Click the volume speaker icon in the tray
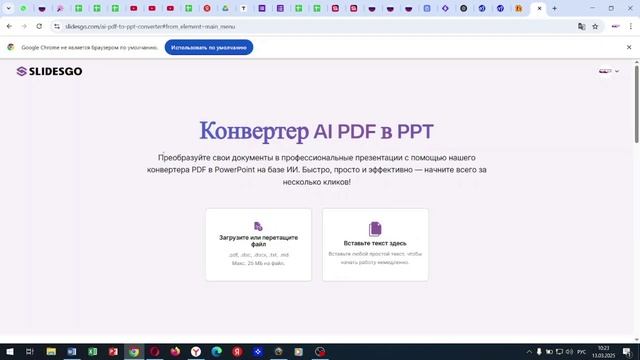Image resolution: width=640 pixels, height=360 pixels. coord(569,351)
